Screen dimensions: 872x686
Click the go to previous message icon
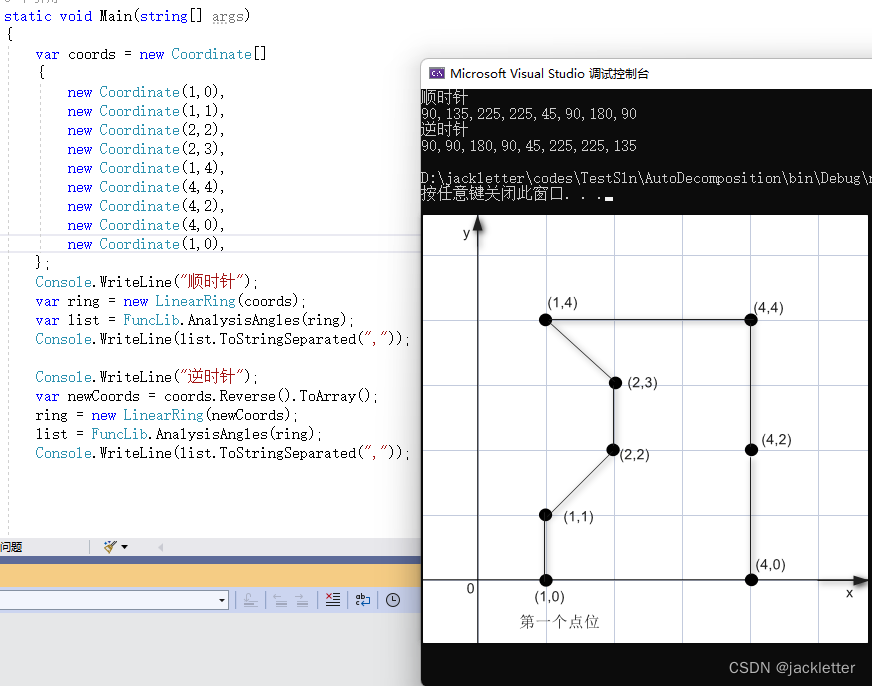(x=280, y=600)
